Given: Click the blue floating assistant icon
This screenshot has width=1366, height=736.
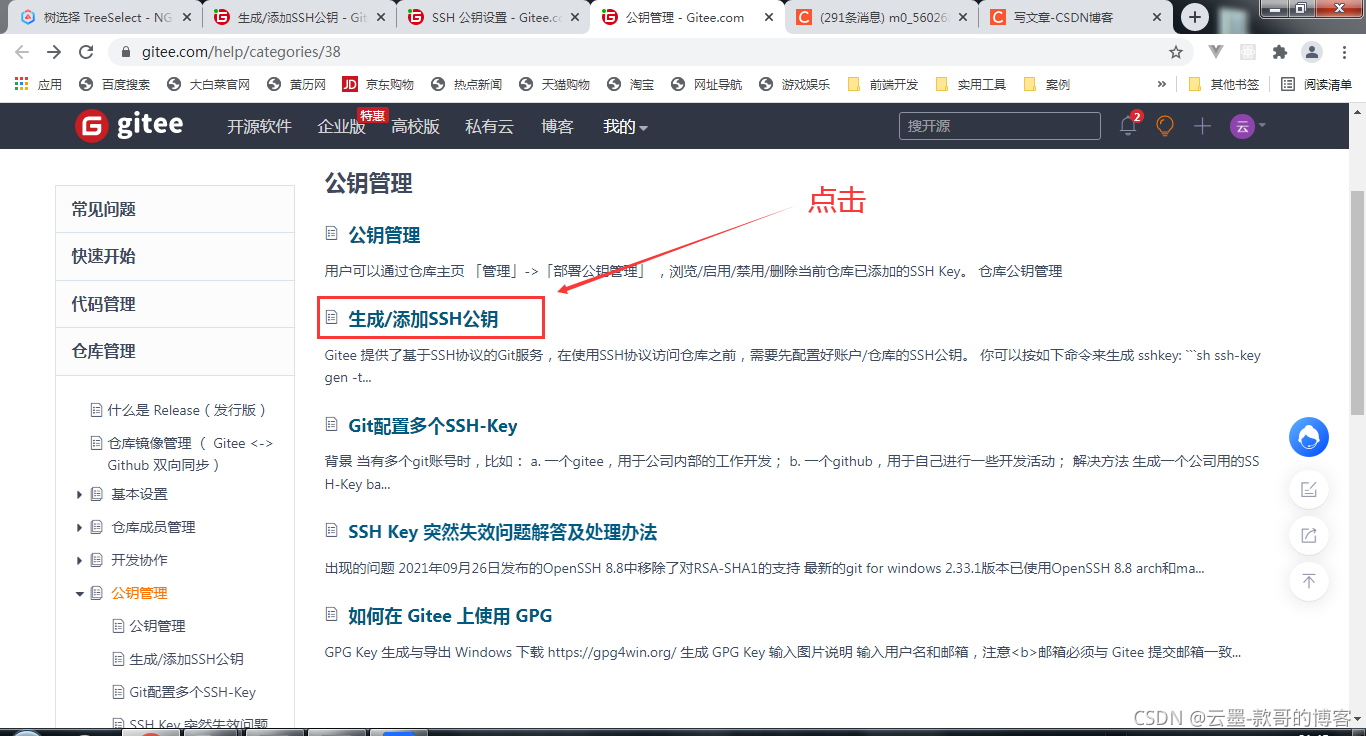Looking at the screenshot, I should pyautogui.click(x=1308, y=437).
